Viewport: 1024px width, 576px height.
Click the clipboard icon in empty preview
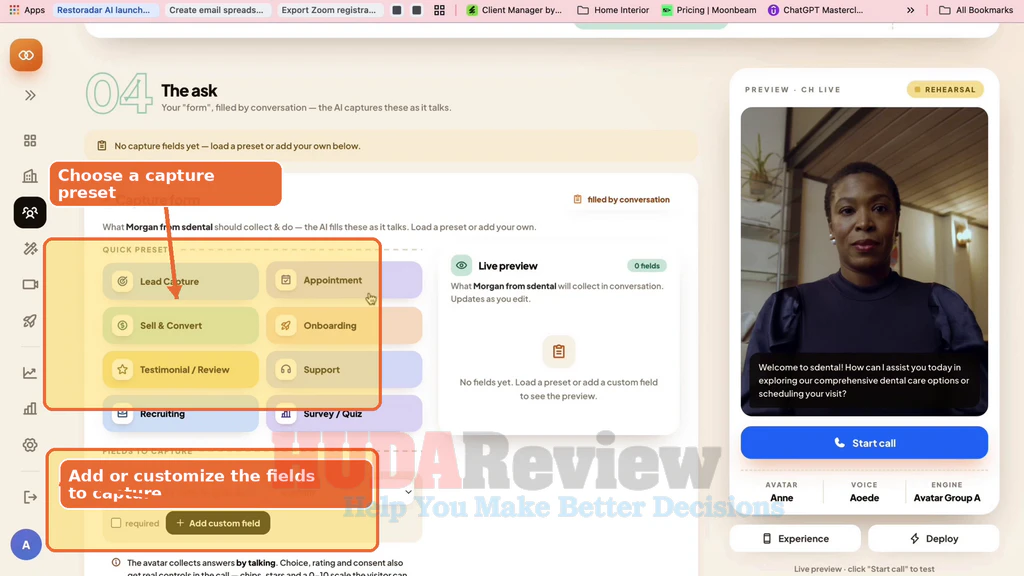(558, 351)
